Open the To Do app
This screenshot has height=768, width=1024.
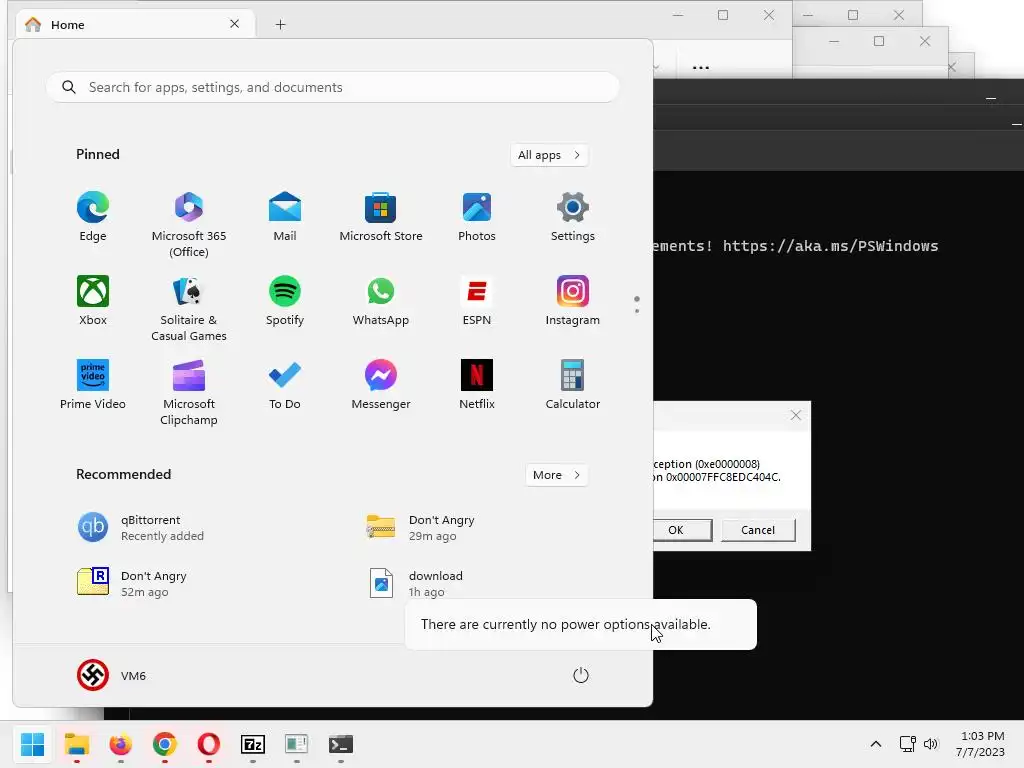(x=285, y=385)
